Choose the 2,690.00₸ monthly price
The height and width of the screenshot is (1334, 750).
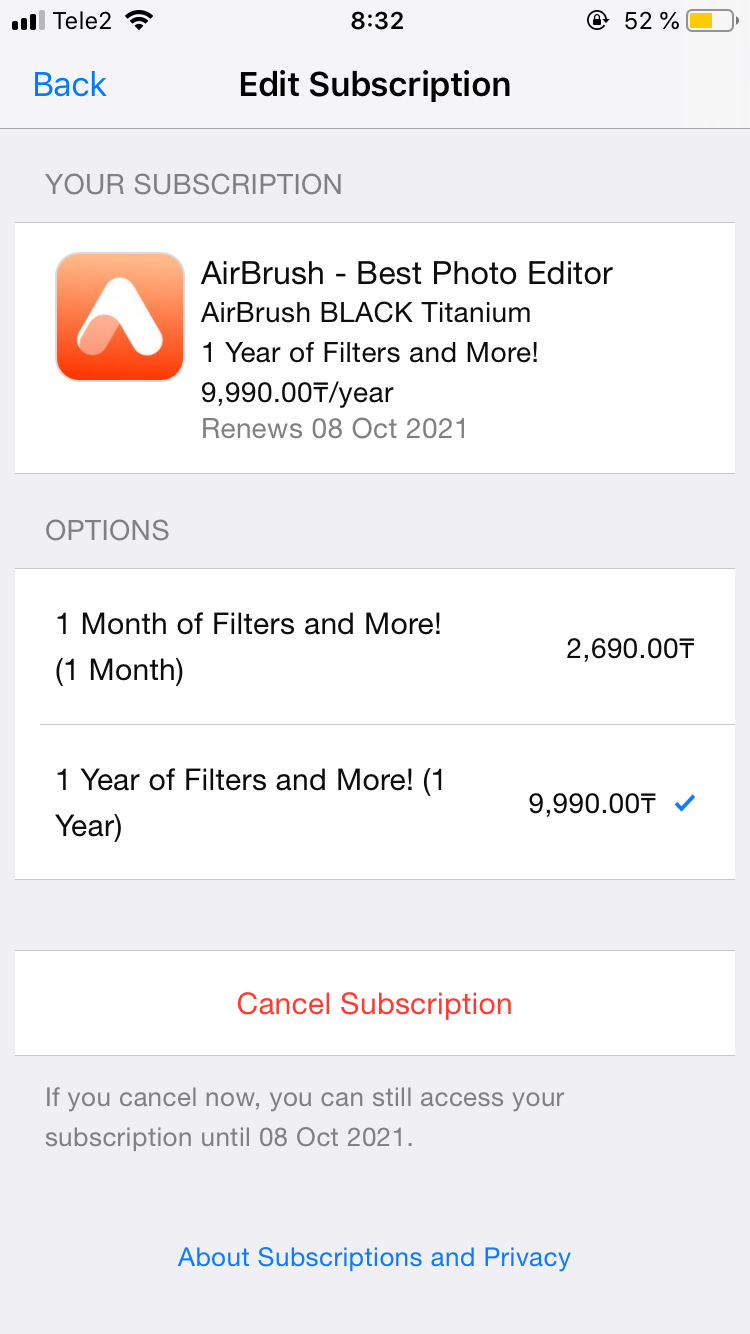click(630, 649)
